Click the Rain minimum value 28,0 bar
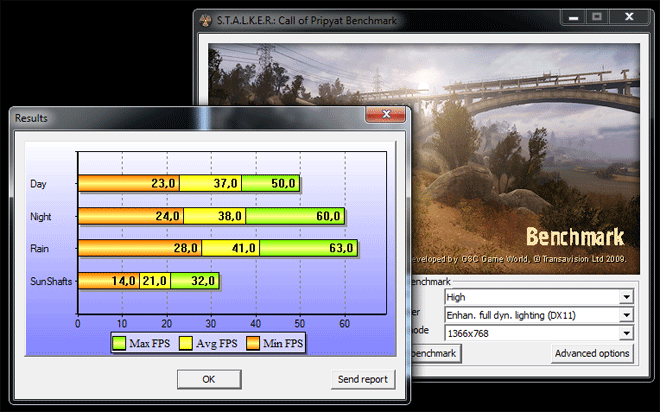 [140, 248]
